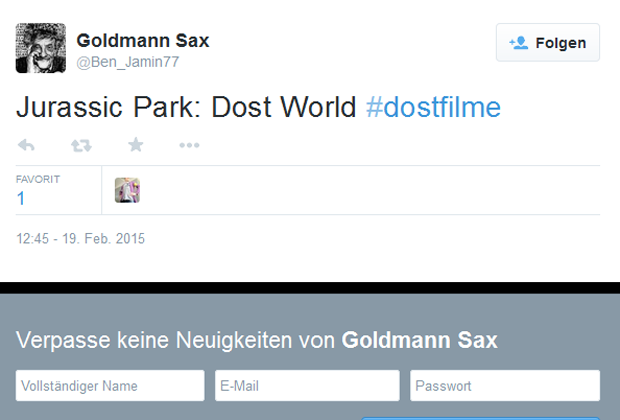
Task: Open the 12:45 - 19. Feb. 2015 timestamp
Action: click(x=80, y=239)
